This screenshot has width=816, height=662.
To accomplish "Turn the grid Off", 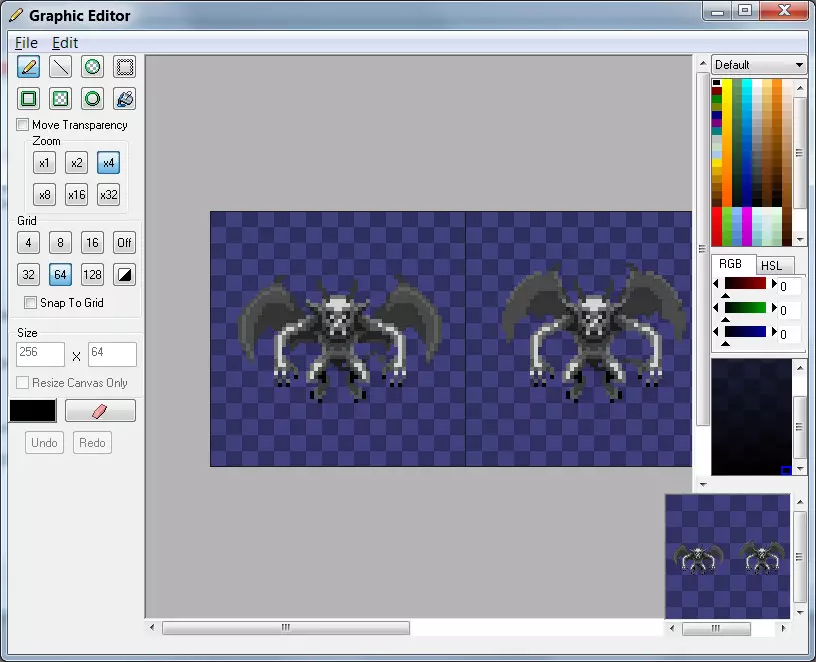I will (124, 243).
